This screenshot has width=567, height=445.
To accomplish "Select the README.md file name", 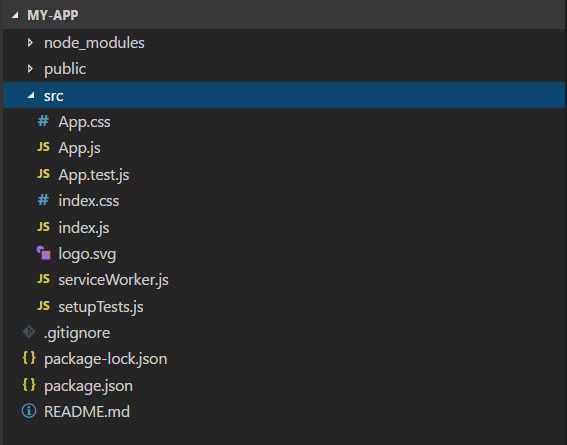I will 87,412.
